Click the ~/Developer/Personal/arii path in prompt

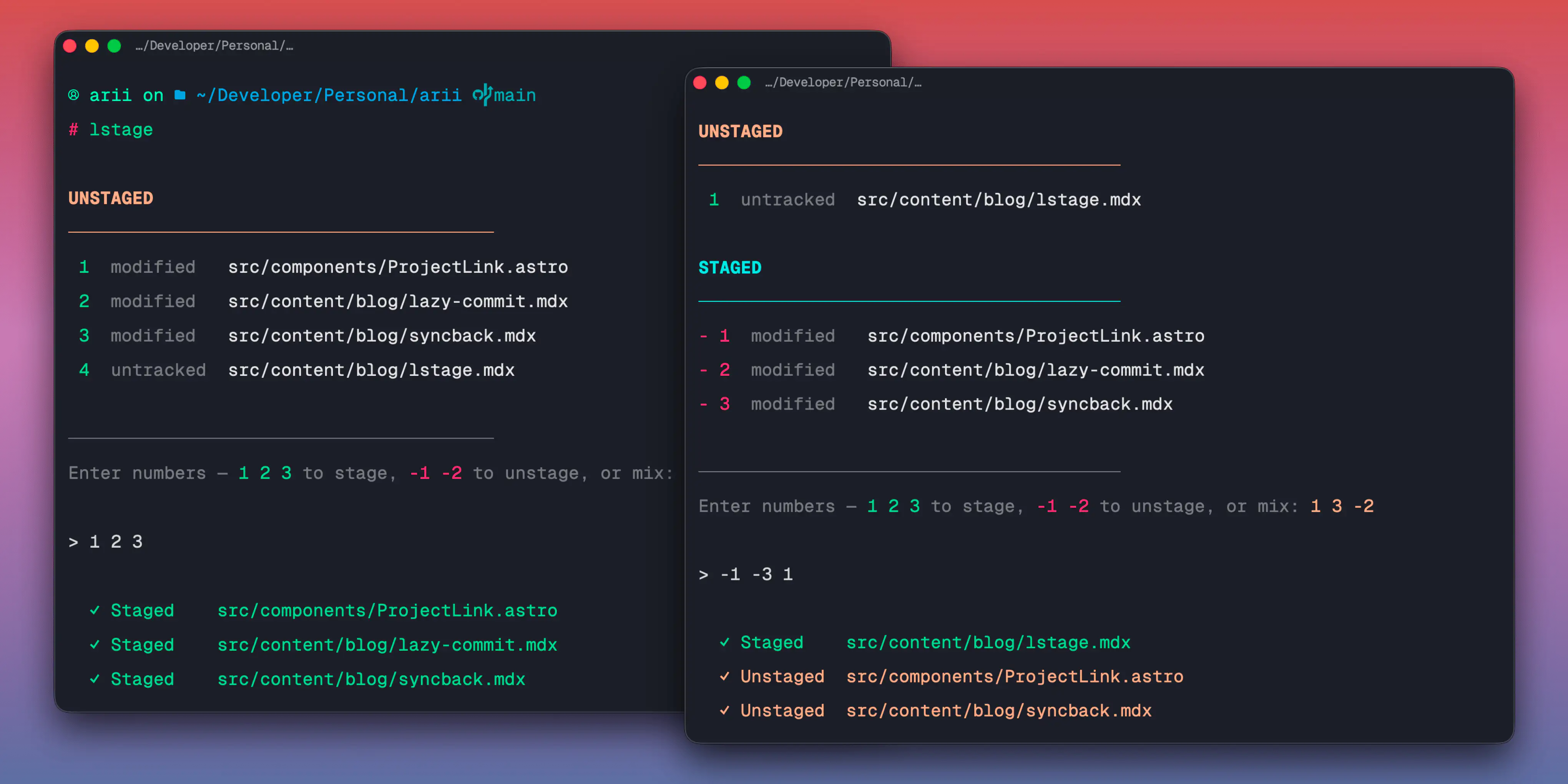coord(329,95)
